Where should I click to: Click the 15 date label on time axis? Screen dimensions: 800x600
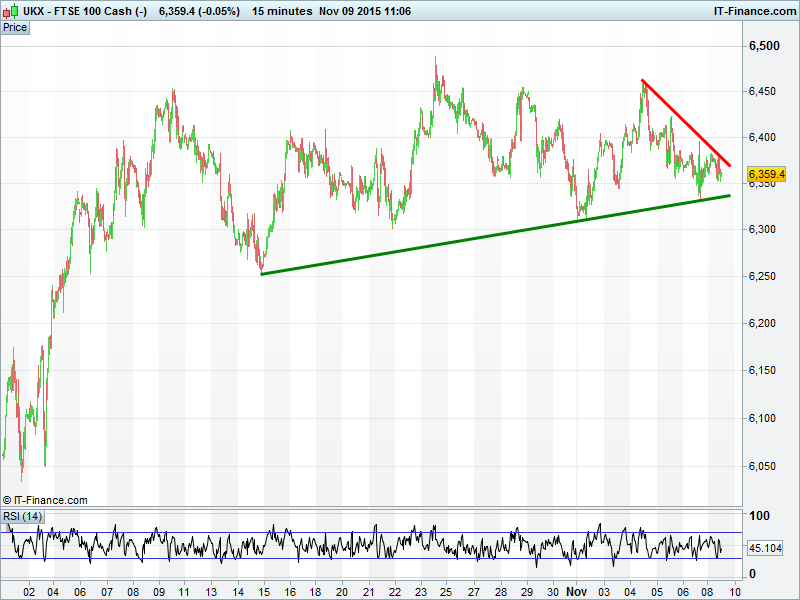click(x=263, y=591)
